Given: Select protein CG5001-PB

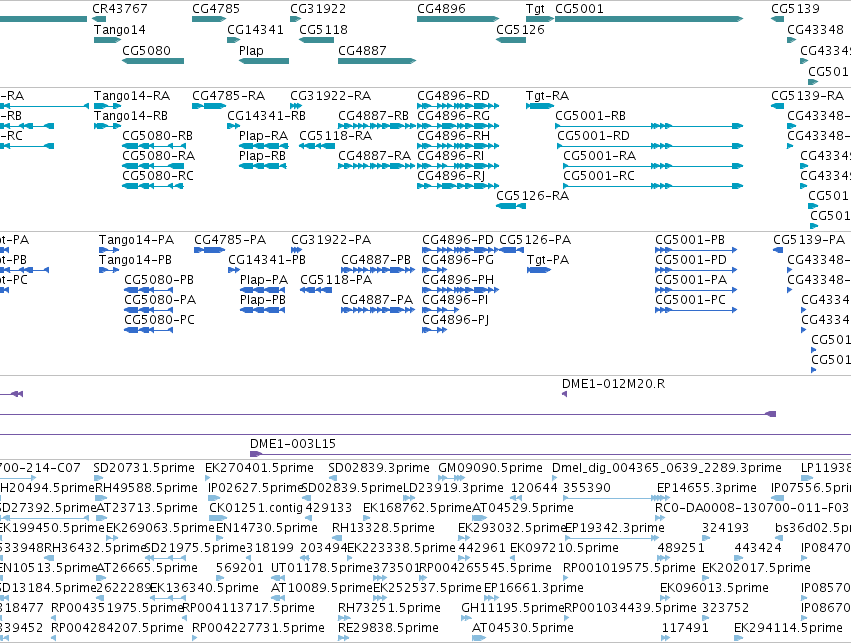Looking at the screenshot, I should [696, 250].
